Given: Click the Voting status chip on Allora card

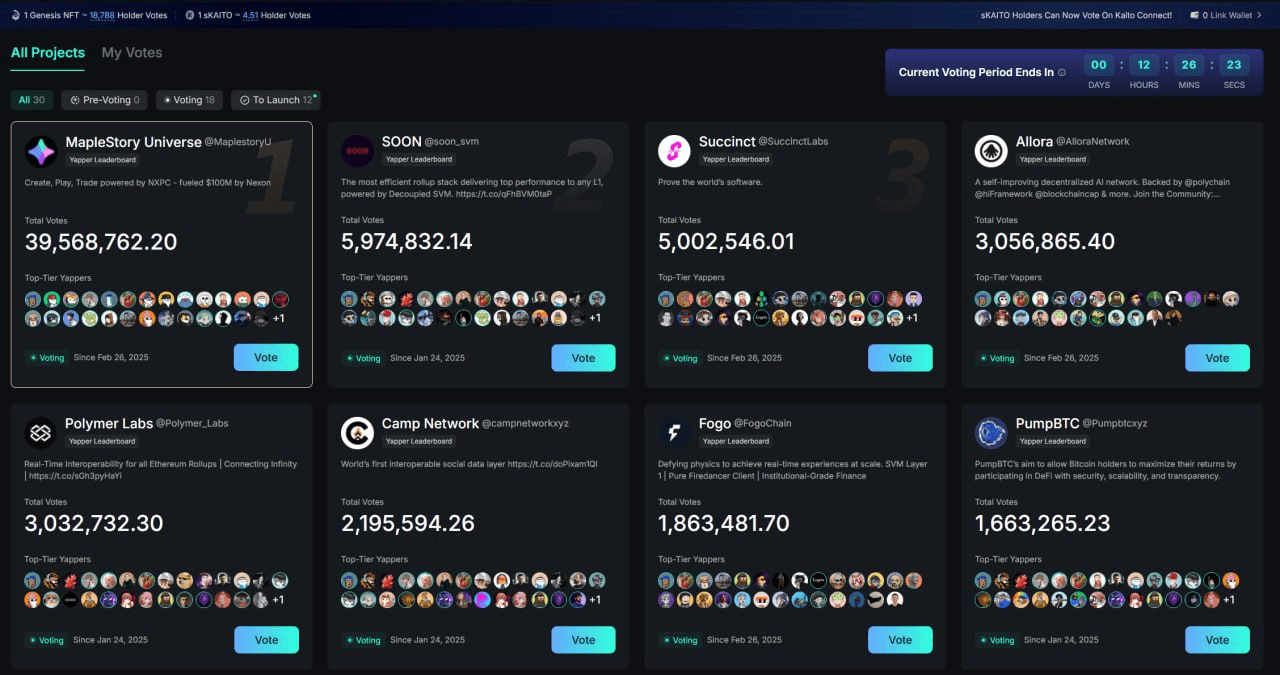Looking at the screenshot, I should pos(998,358).
